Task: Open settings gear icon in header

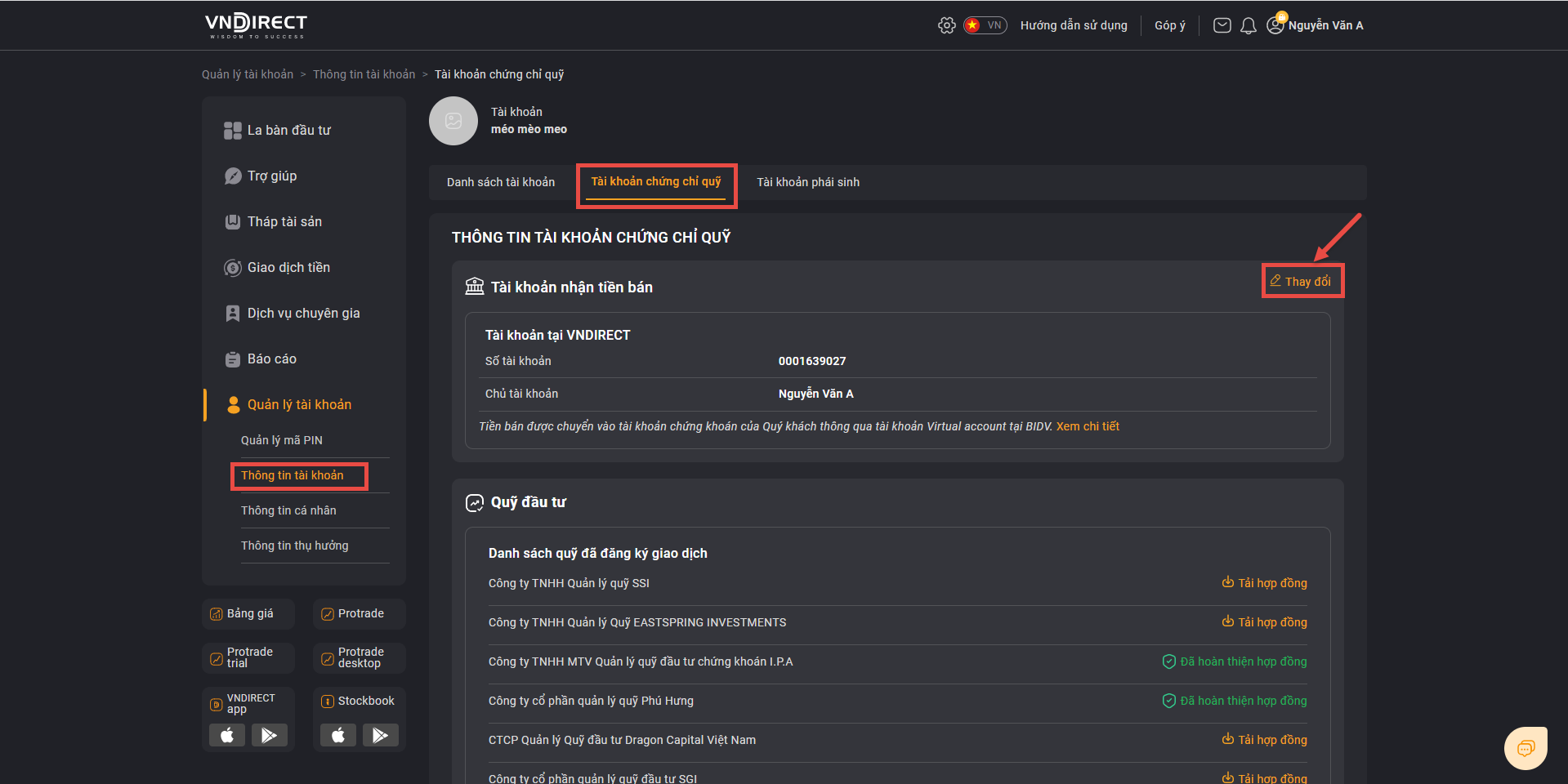Action: click(x=946, y=25)
